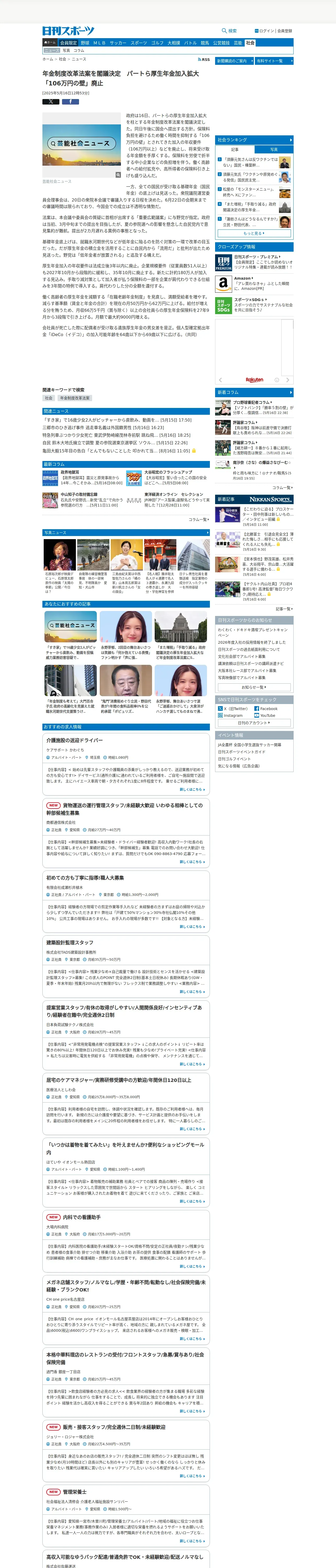Click the 日刊スポーツ PREMIUM logo
This screenshot has width=336, height=1568.
[x=224, y=262]
